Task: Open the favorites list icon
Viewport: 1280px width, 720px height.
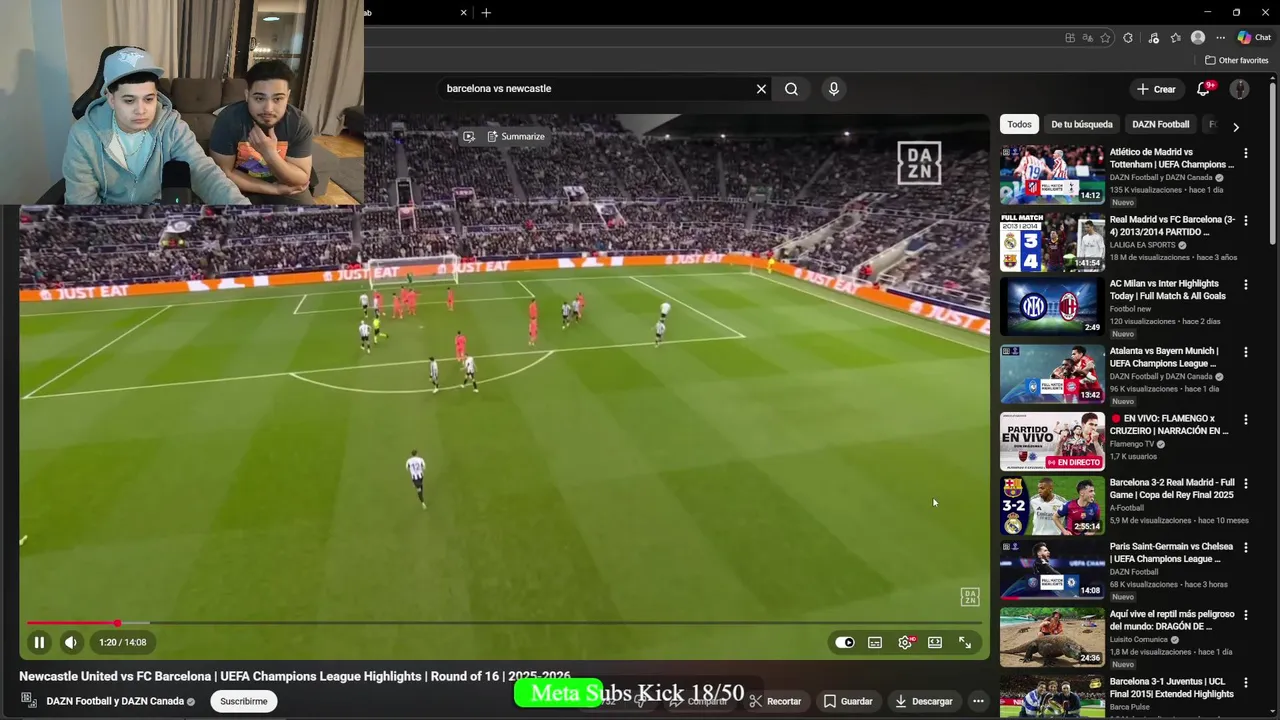Action: [x=1175, y=38]
